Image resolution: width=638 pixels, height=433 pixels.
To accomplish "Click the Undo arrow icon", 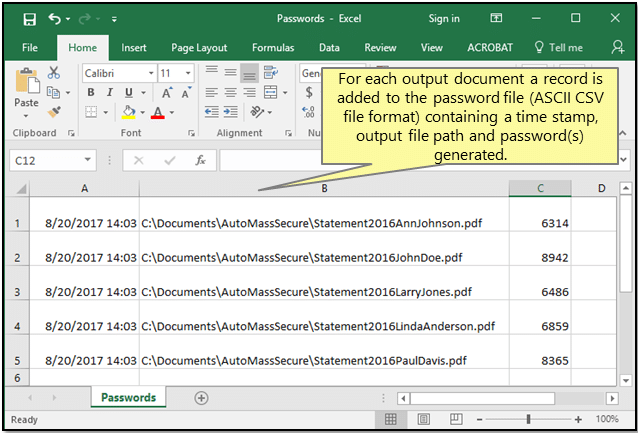I will coord(55,19).
